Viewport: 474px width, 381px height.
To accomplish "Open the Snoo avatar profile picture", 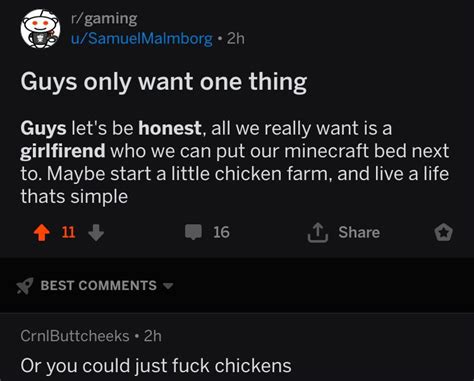I will [40, 29].
